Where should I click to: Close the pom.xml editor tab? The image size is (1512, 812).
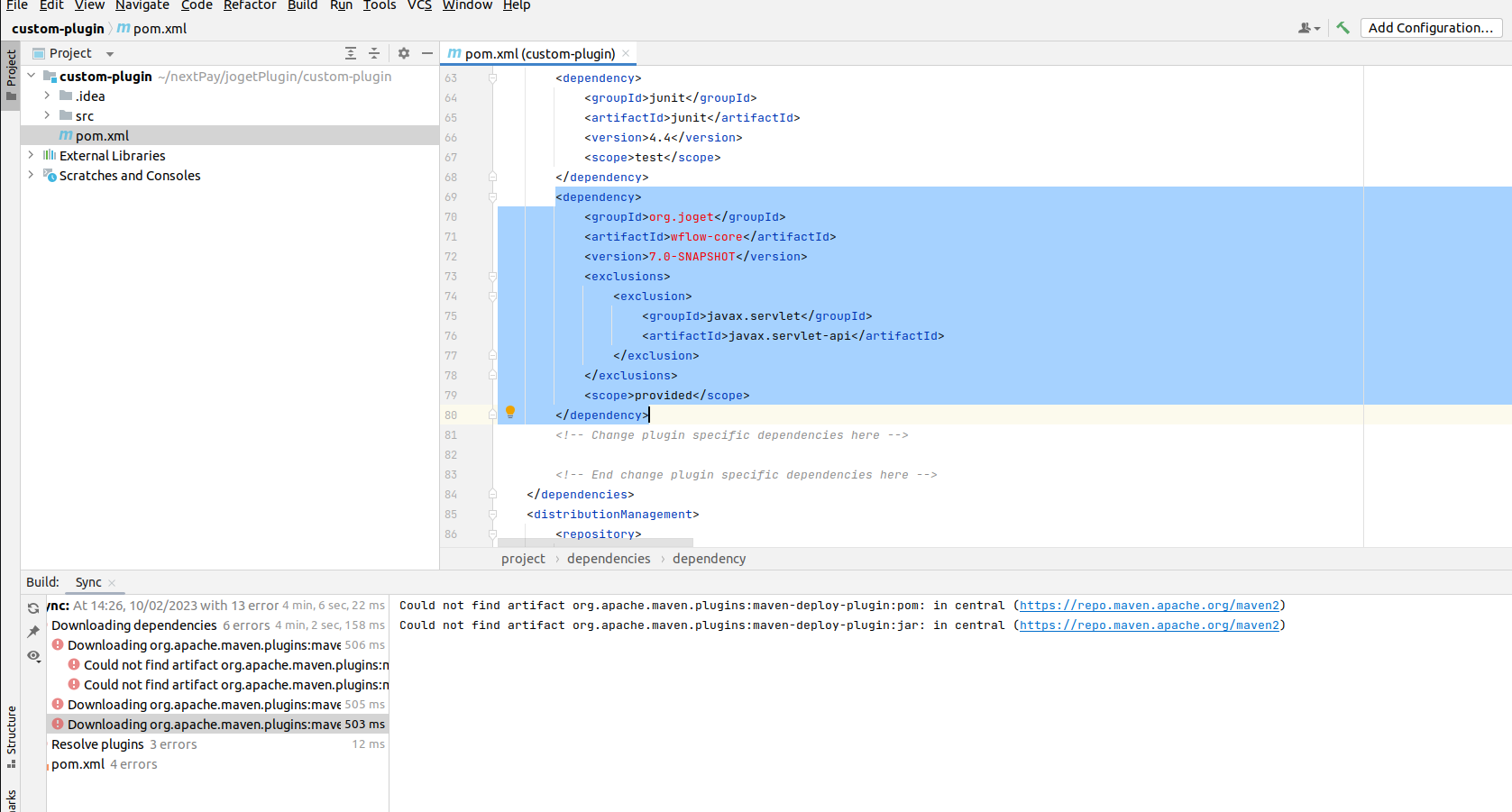pos(626,54)
